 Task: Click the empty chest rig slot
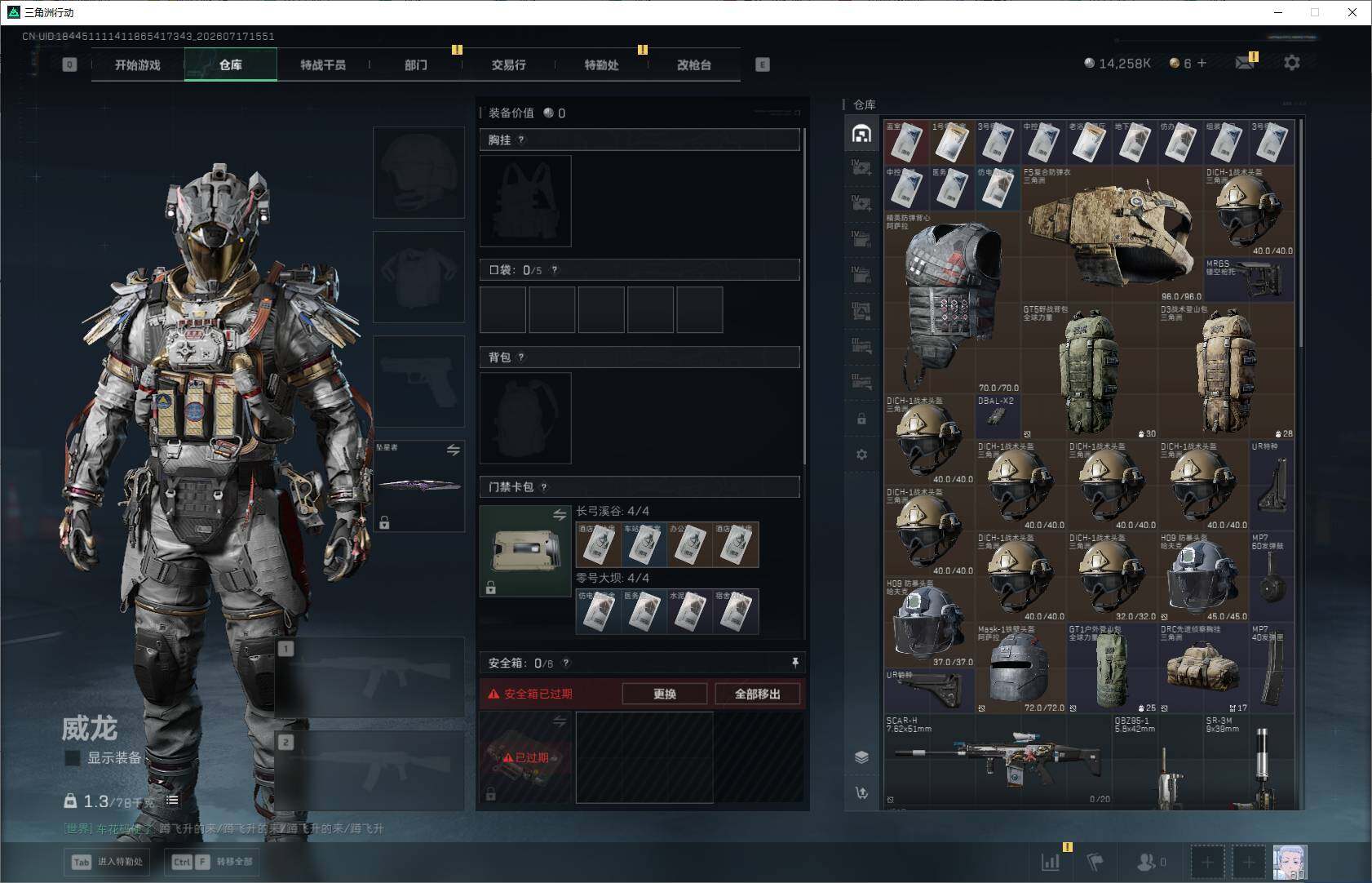coord(525,201)
